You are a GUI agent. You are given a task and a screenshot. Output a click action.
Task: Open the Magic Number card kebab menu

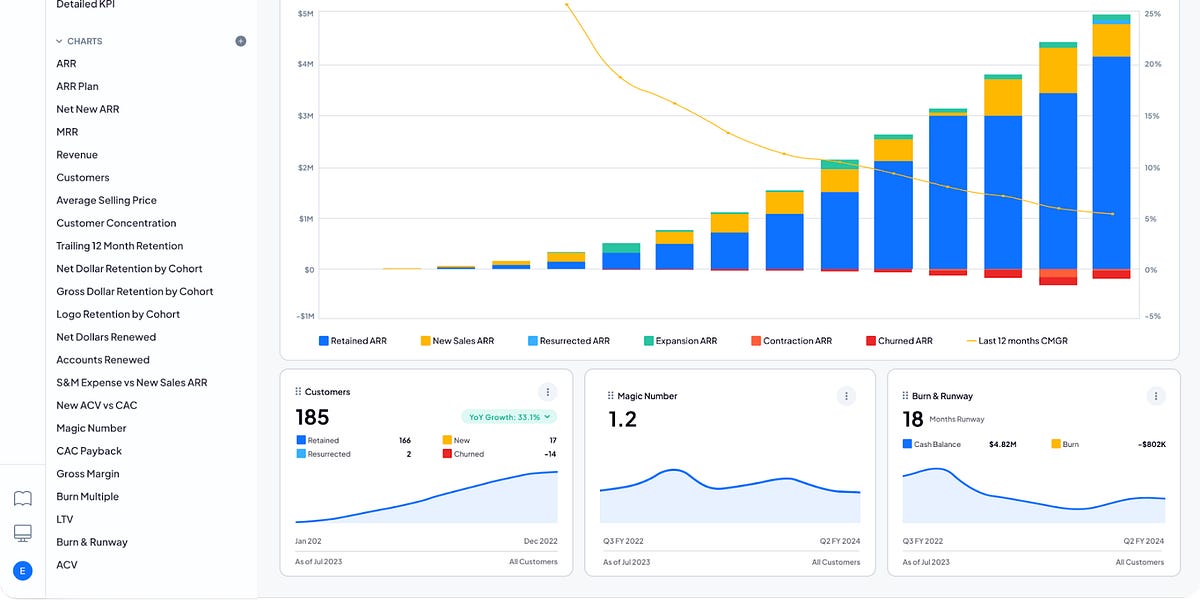pyautogui.click(x=846, y=395)
